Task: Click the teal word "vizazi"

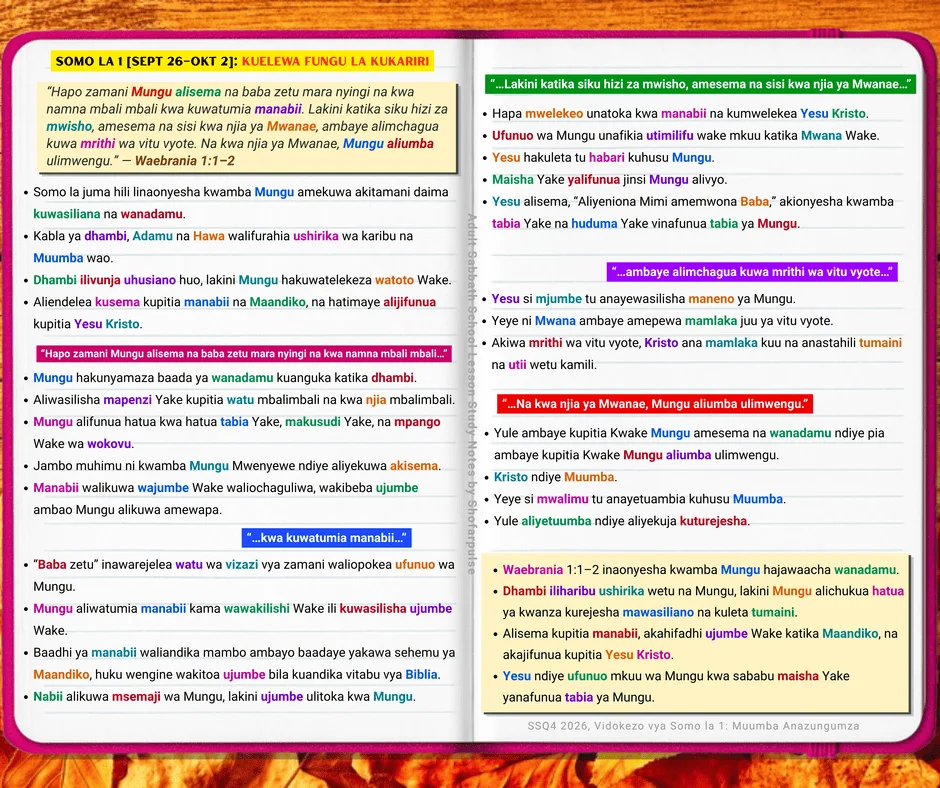Action: [242, 565]
